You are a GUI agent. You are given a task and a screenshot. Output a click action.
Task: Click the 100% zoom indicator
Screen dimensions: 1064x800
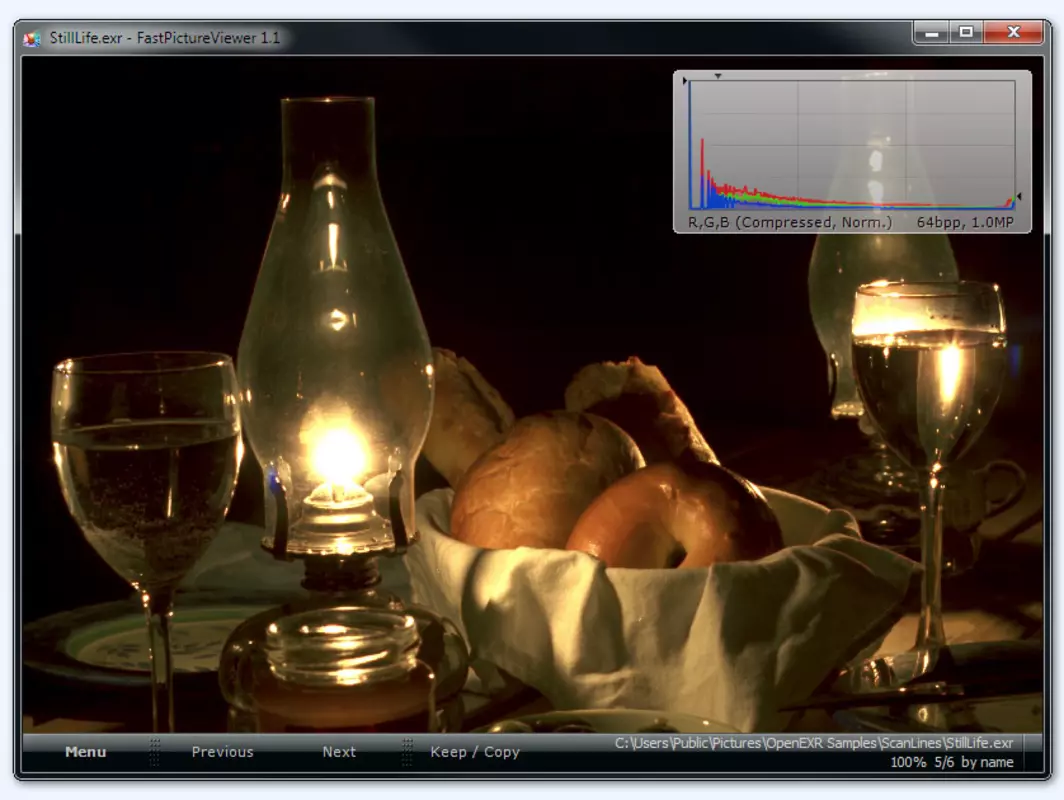(x=908, y=762)
